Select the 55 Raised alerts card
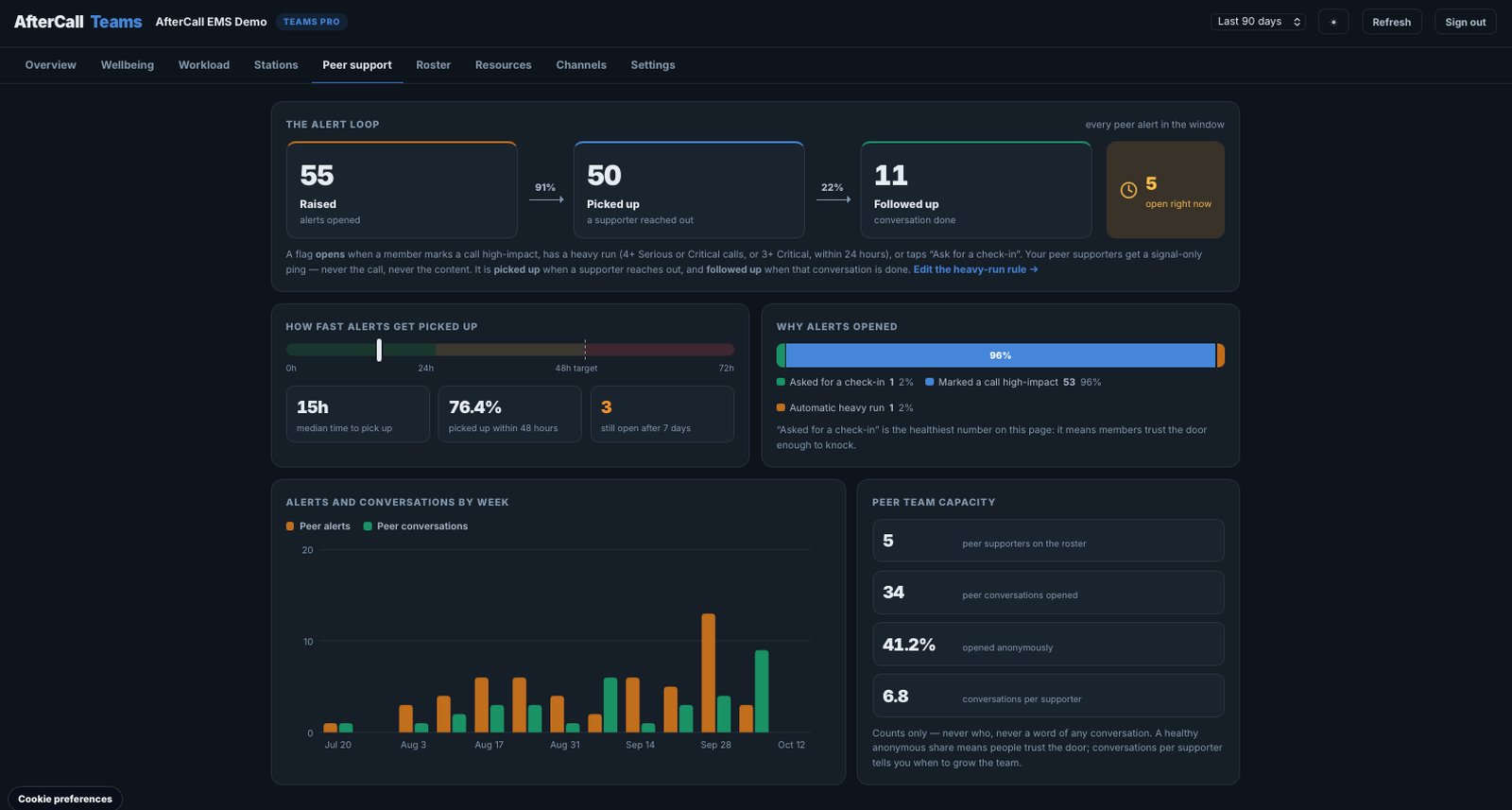This screenshot has height=810, width=1512. tap(402, 190)
